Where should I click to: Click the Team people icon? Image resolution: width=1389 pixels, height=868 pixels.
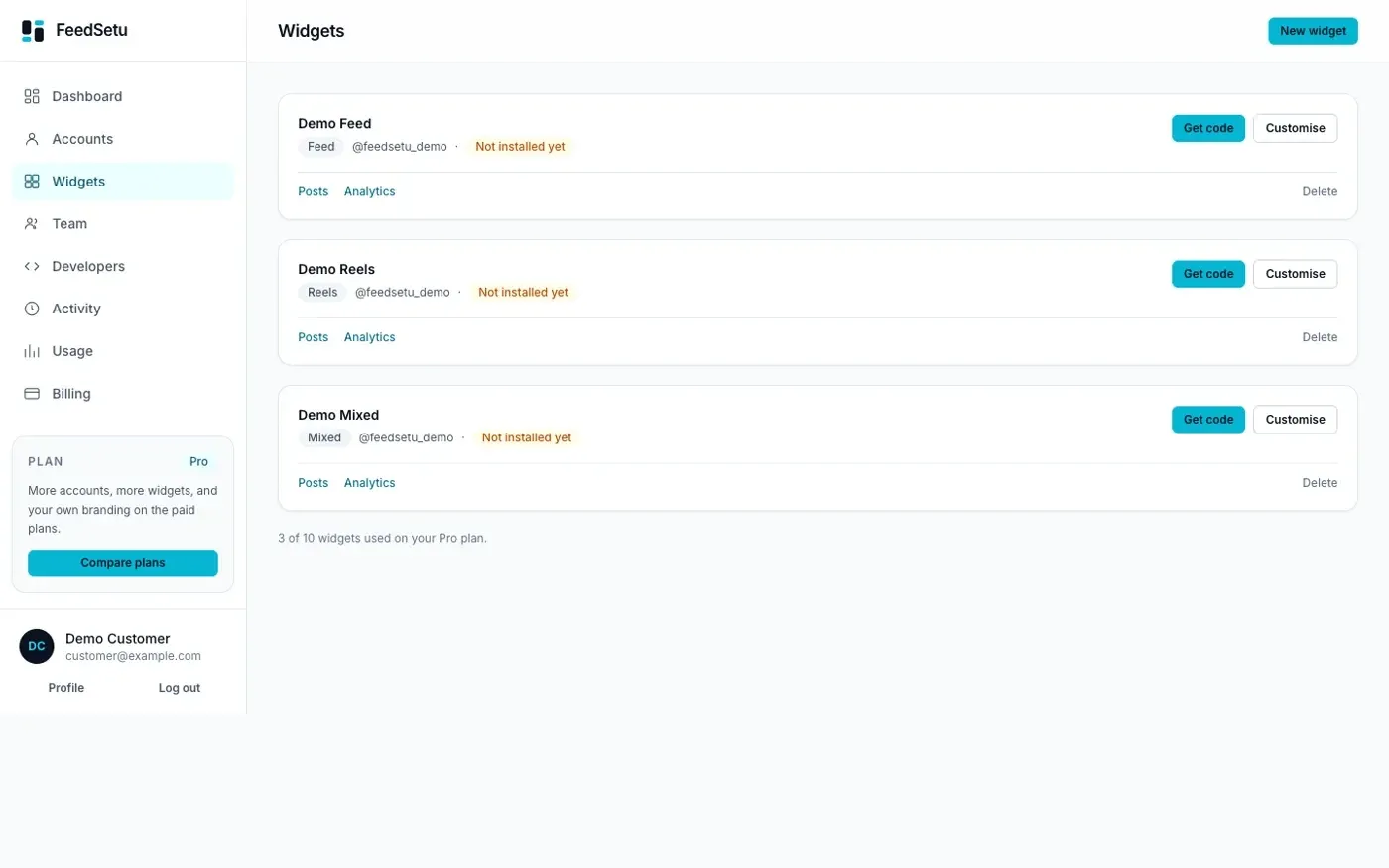coord(32,224)
